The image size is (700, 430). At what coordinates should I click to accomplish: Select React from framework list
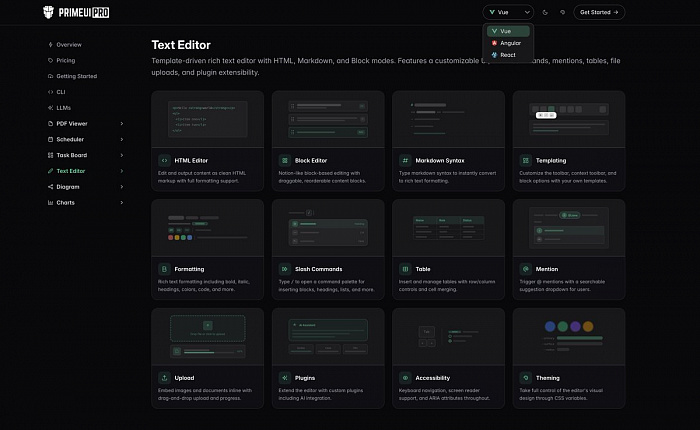(x=508, y=55)
